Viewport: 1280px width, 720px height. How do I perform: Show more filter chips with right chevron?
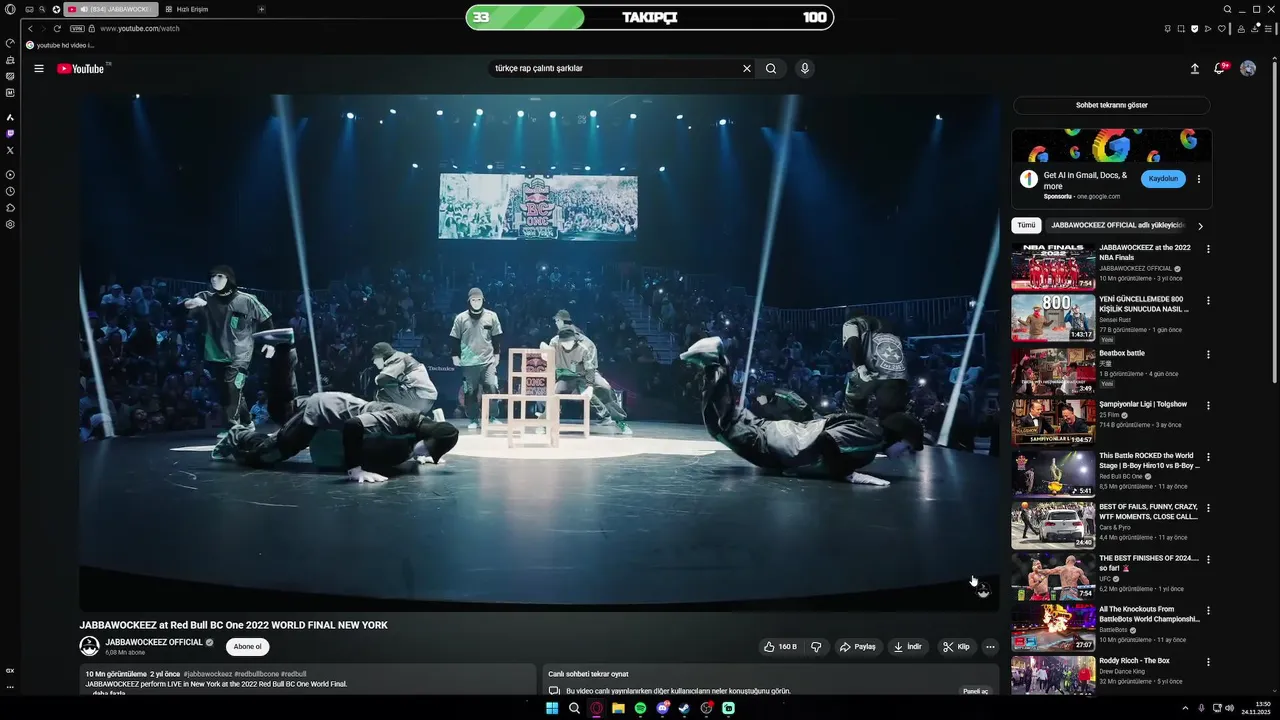pos(1200,226)
